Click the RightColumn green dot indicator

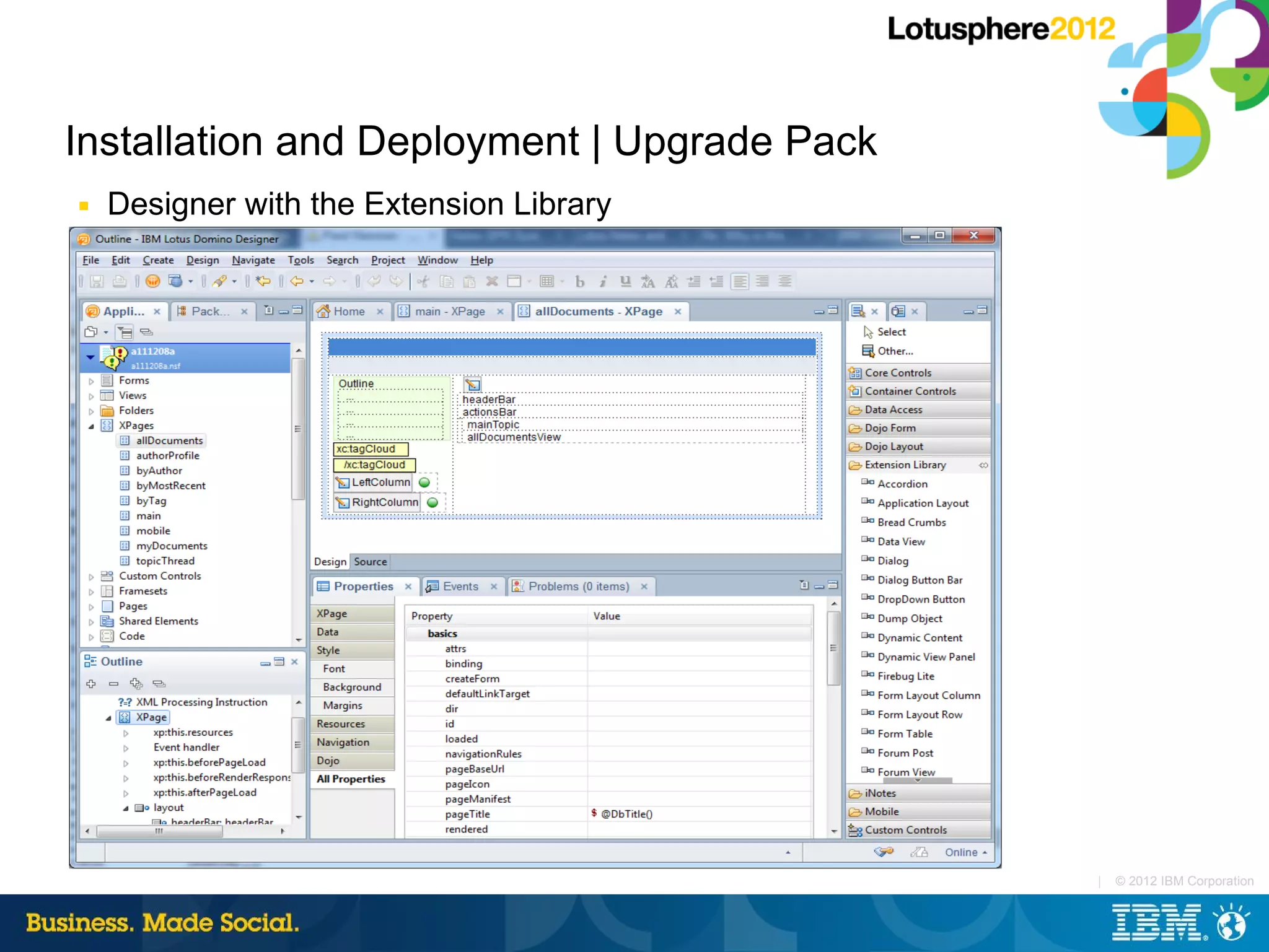pos(433,502)
